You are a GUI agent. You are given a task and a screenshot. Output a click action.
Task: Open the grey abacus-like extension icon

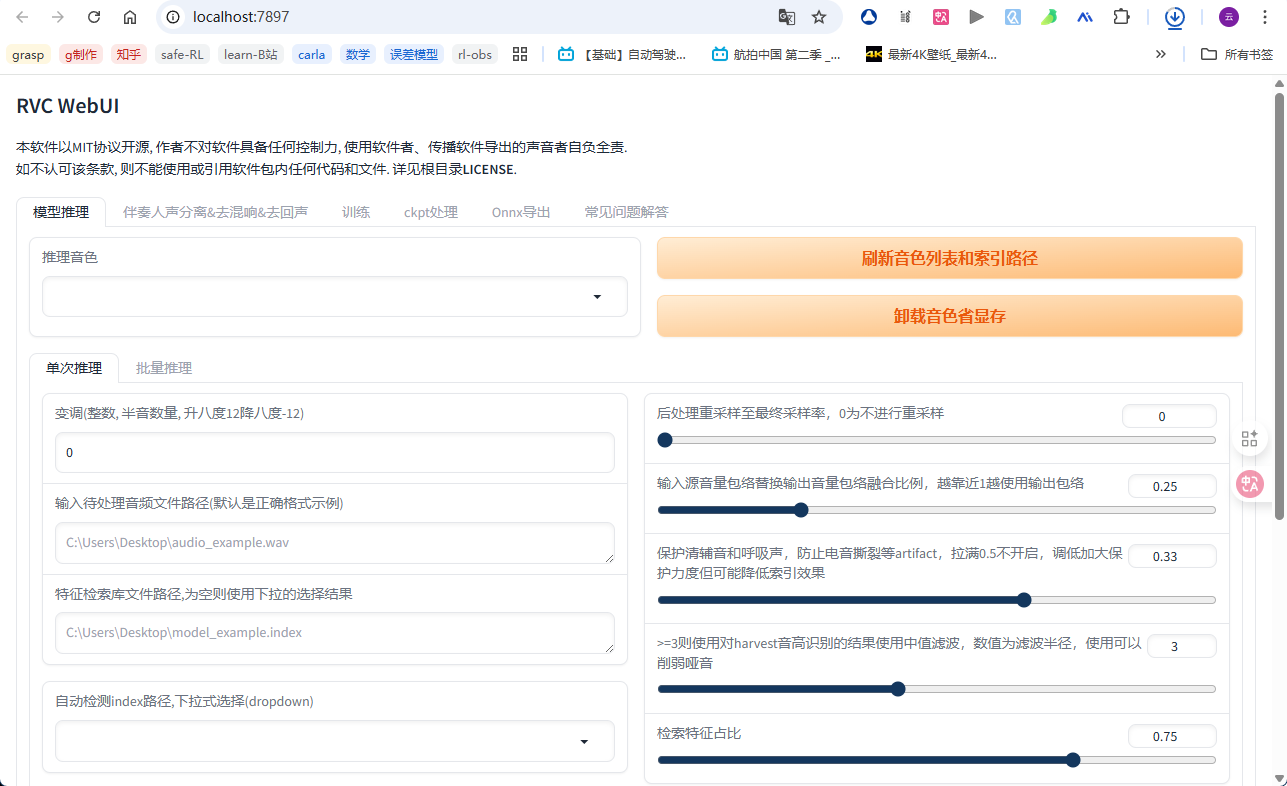coord(905,17)
